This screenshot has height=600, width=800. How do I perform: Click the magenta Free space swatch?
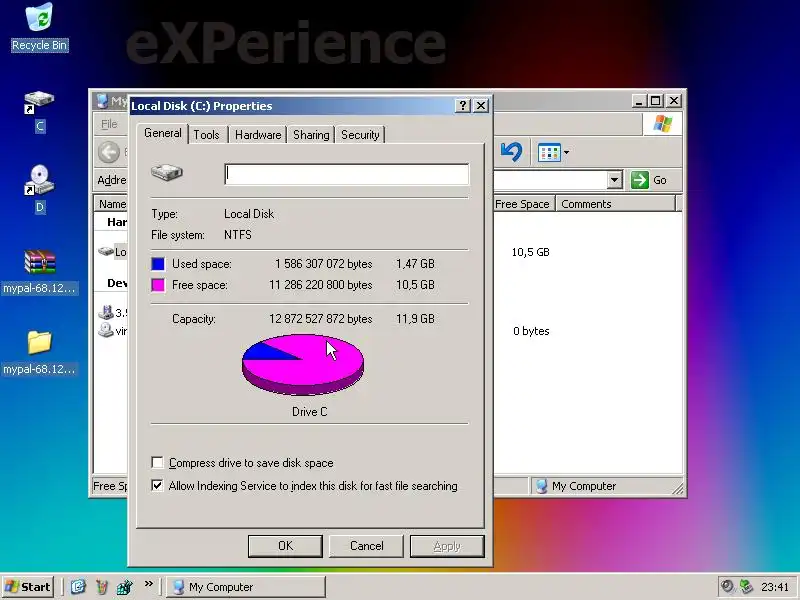pyautogui.click(x=158, y=285)
